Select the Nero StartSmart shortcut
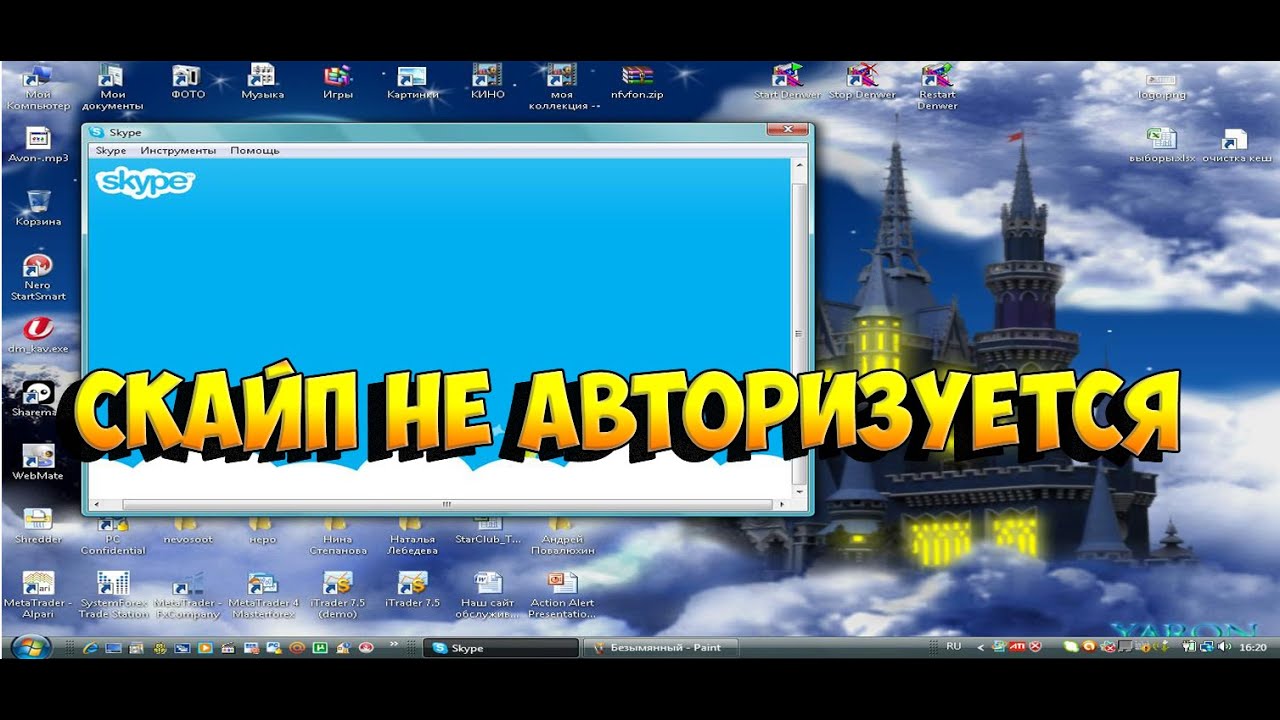Viewport: 1280px width, 720px height. (37, 278)
